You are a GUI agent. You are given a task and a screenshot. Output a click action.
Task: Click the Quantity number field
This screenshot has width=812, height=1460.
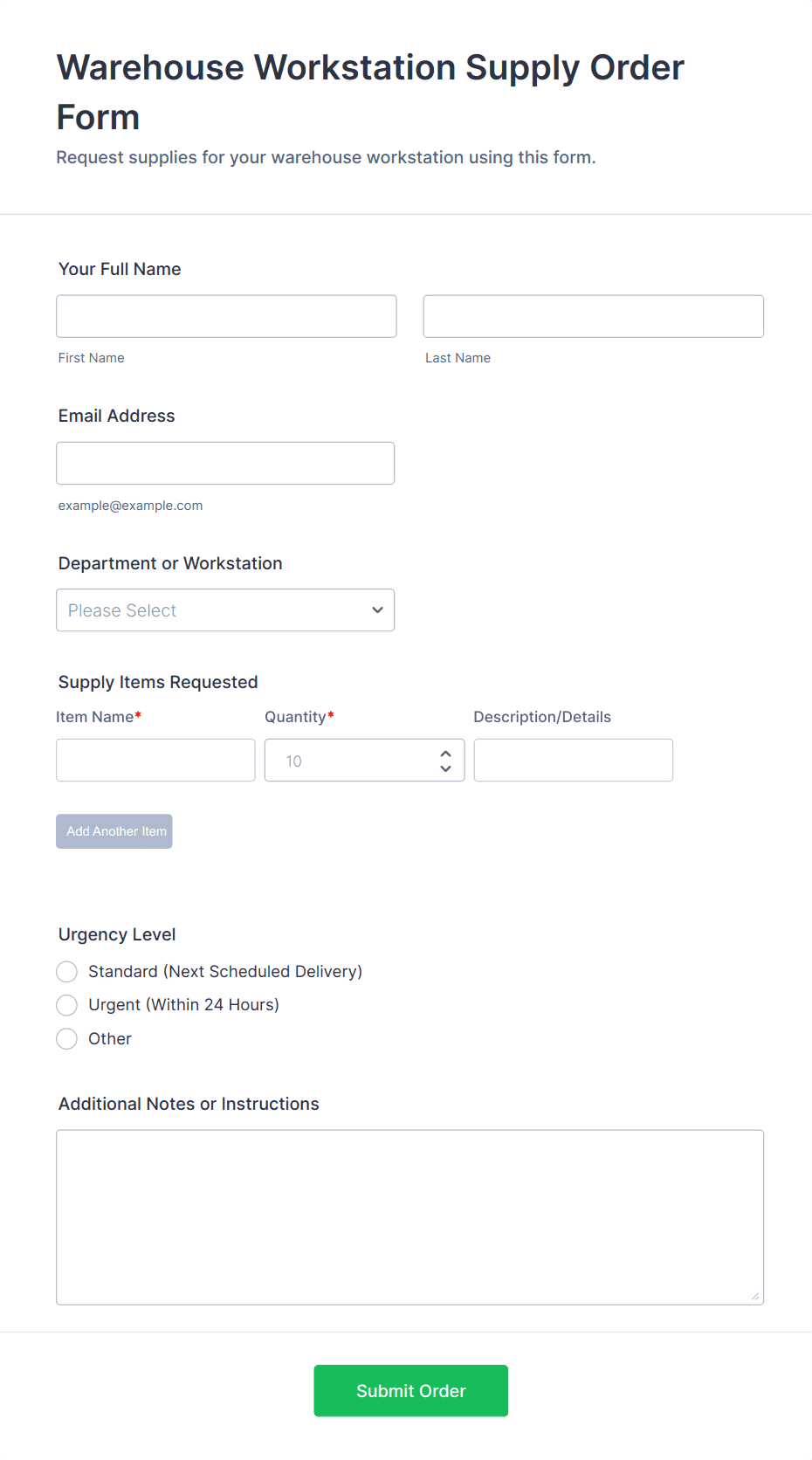click(x=364, y=761)
